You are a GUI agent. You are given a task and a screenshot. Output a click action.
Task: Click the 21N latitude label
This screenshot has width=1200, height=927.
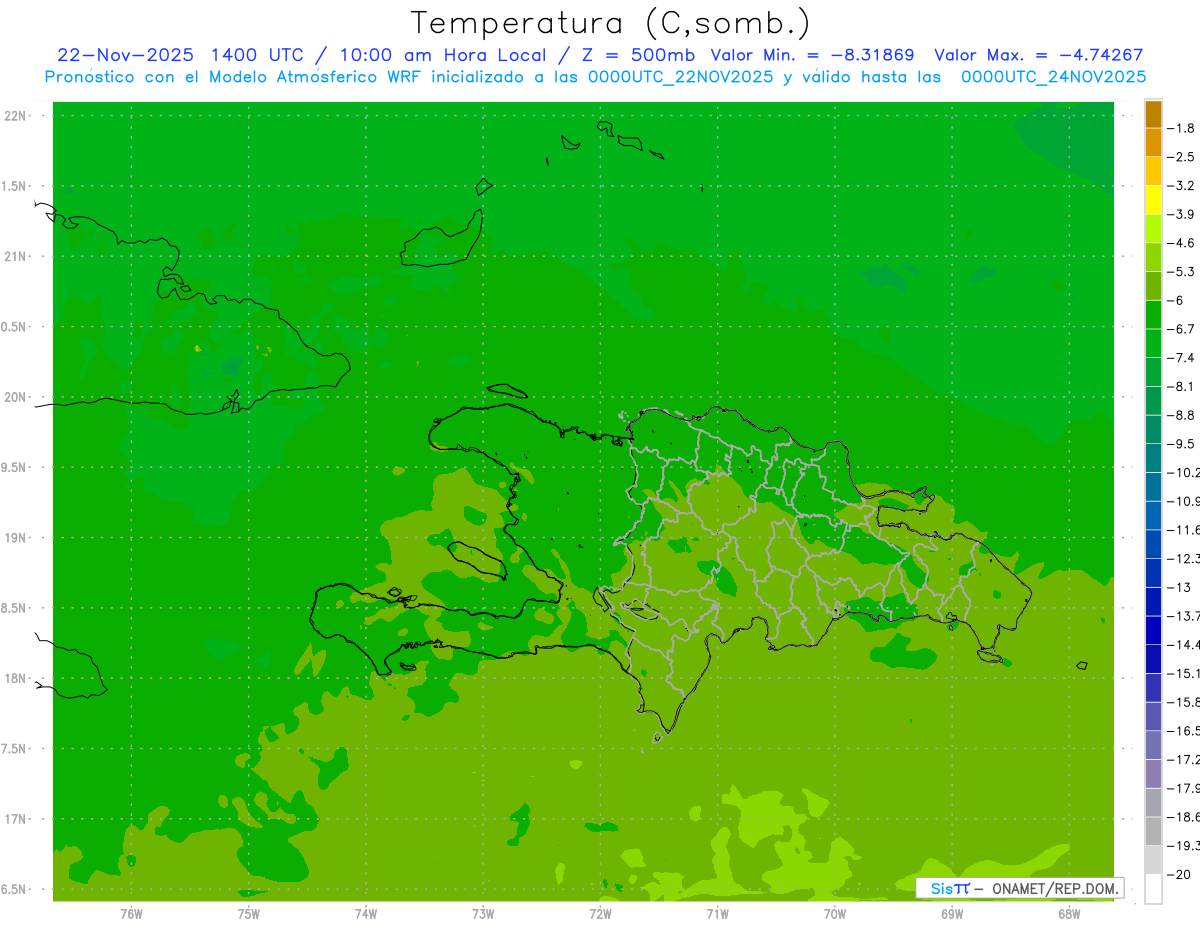coord(15,256)
